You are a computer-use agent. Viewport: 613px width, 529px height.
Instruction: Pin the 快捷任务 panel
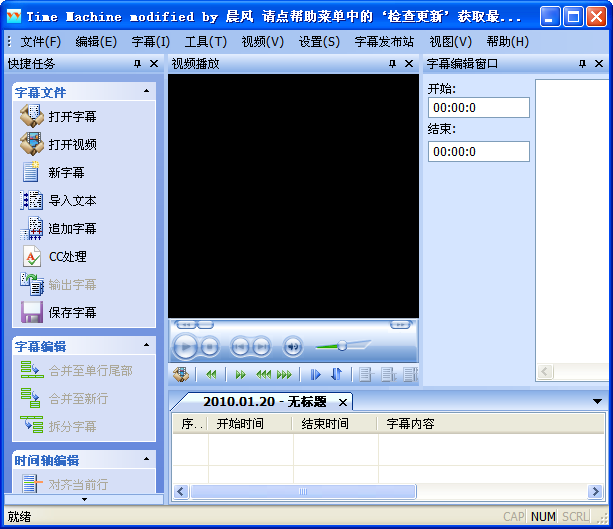coord(137,63)
